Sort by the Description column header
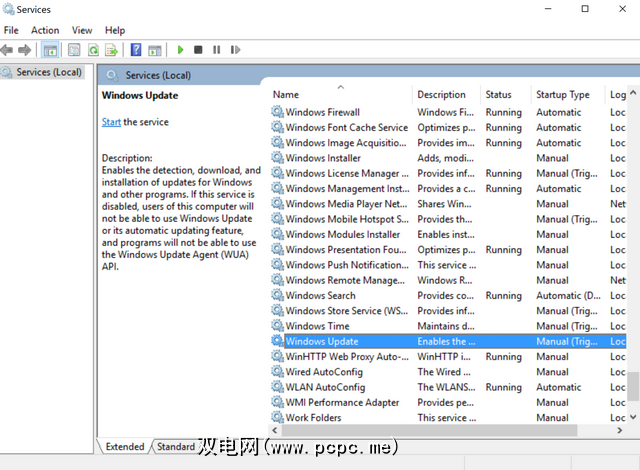Viewport: 640px width, 470px height. (447, 95)
